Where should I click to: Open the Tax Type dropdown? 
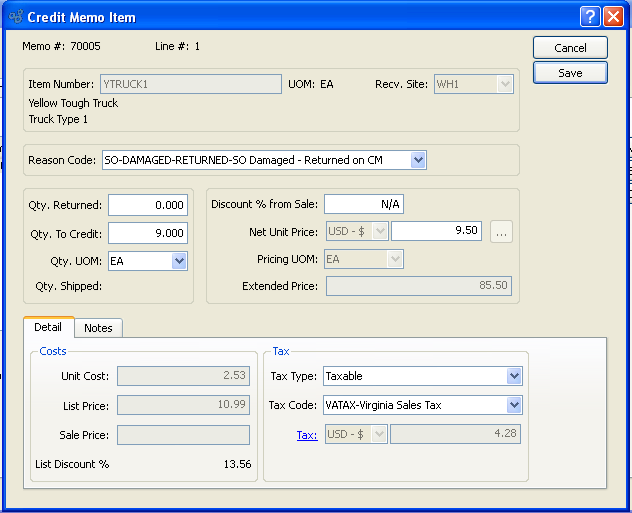coord(514,376)
